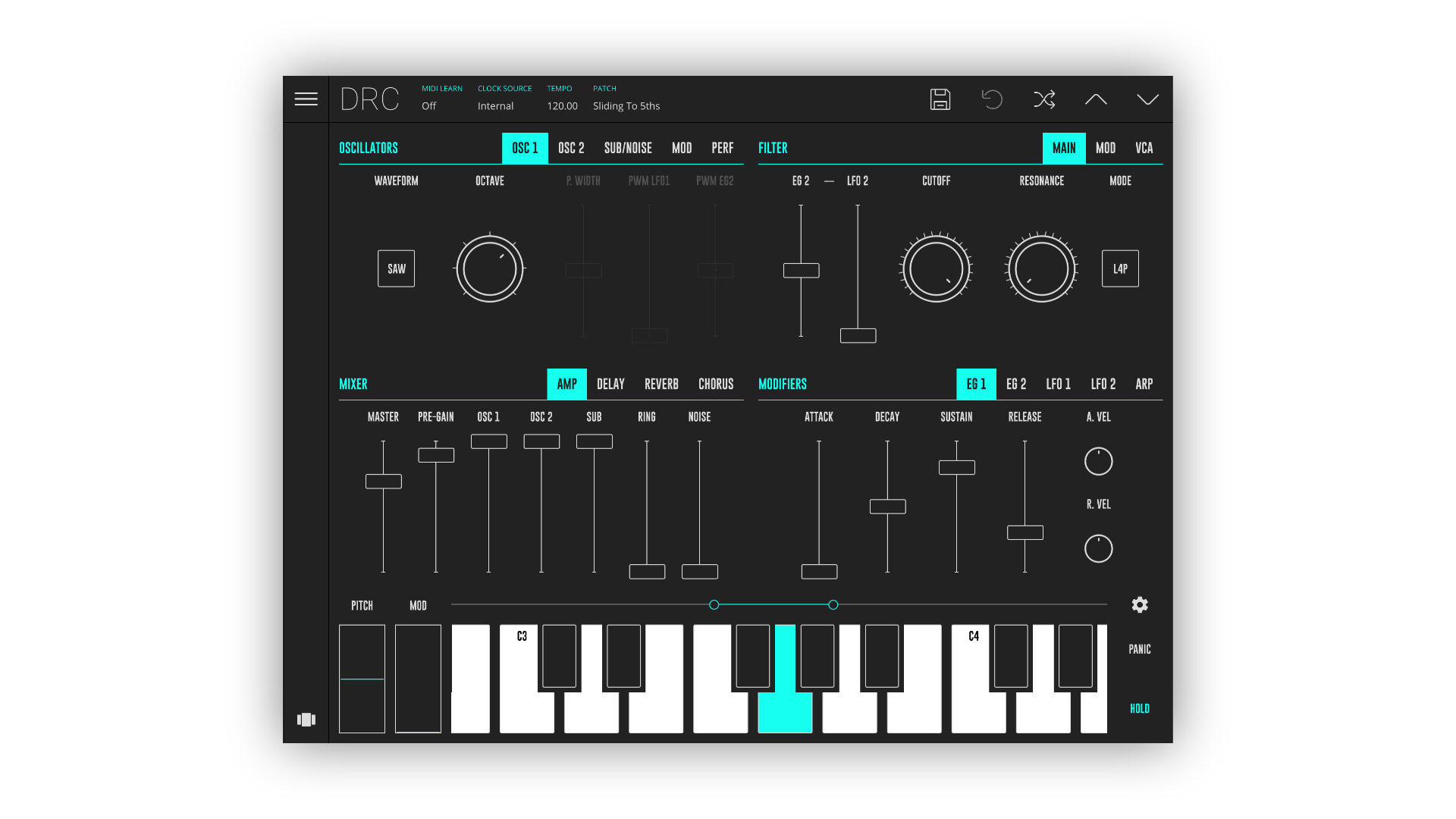Select the SAW waveform button

coord(395,268)
